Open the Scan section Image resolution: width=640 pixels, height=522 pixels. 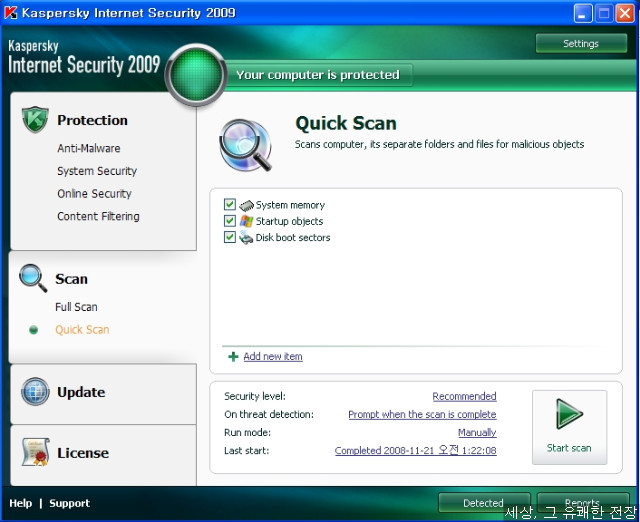coord(71,279)
